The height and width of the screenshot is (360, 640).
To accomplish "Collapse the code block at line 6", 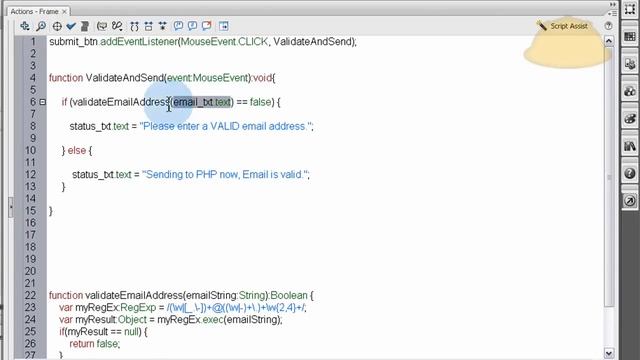I will [x=42, y=102].
